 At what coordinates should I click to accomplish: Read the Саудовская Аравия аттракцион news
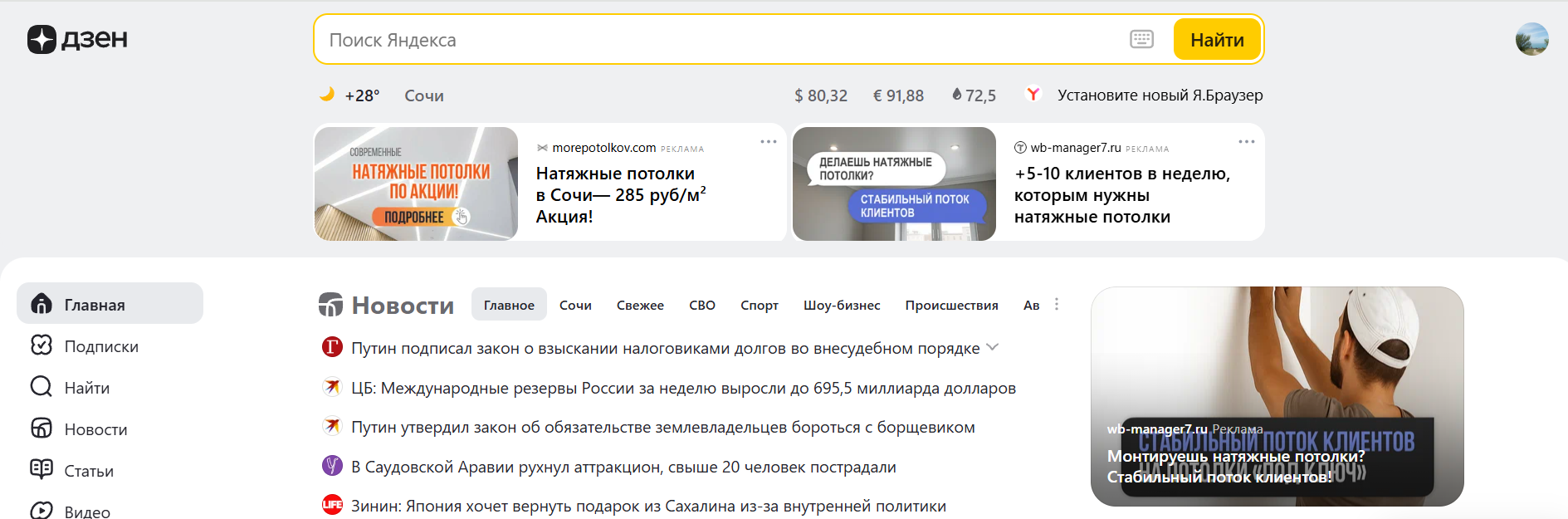623,467
